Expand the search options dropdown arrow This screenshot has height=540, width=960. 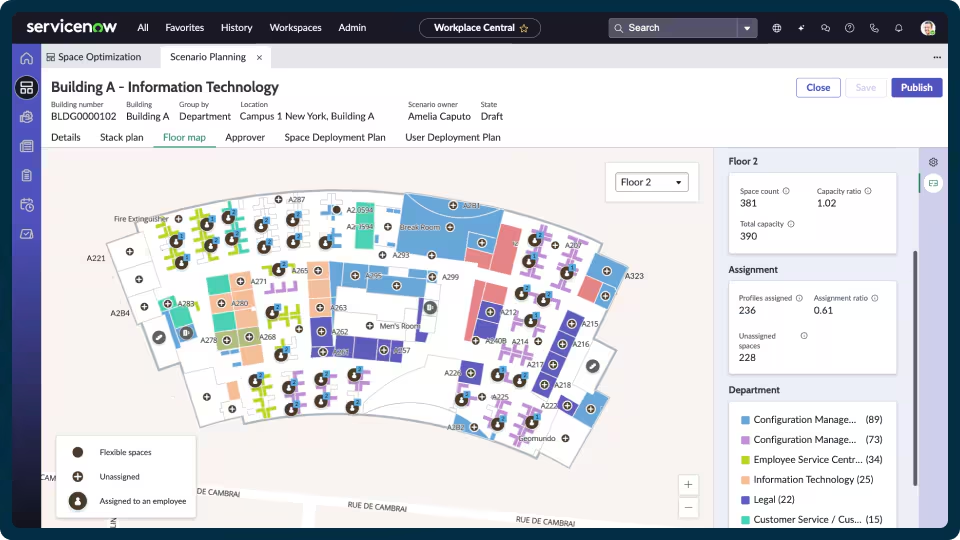click(x=747, y=28)
